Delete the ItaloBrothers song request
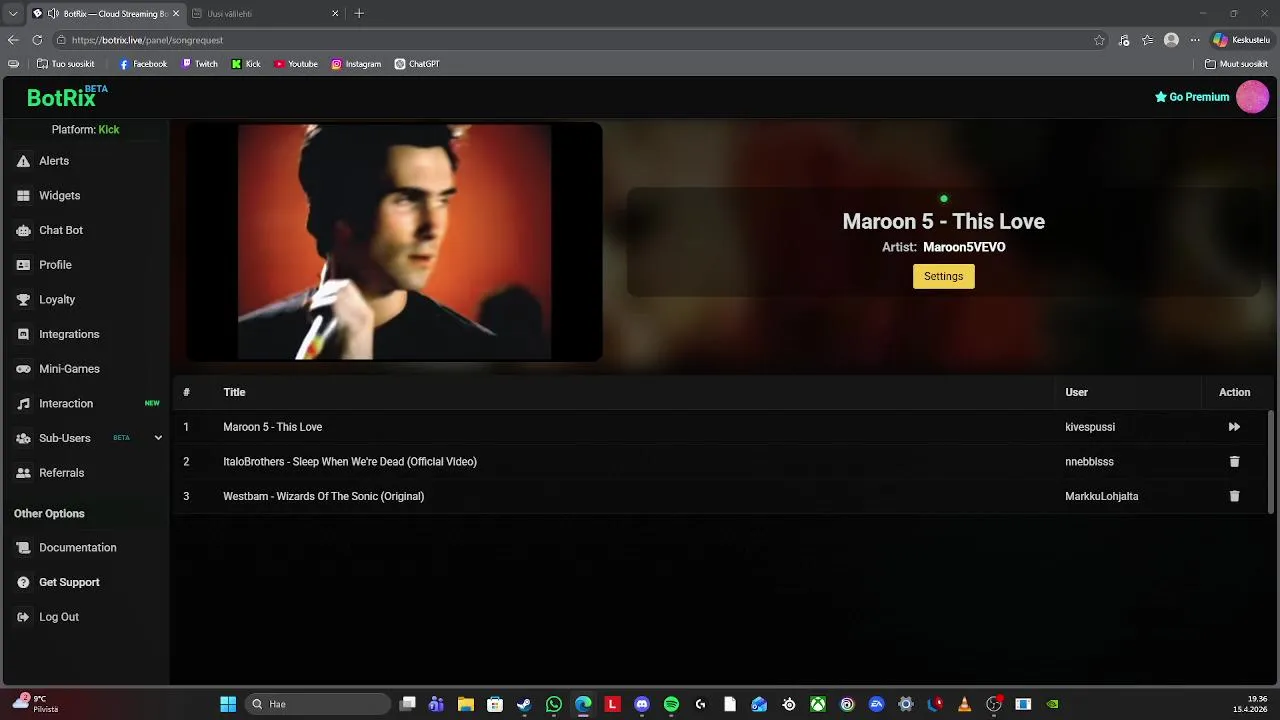Viewport: 1280px width, 720px height. click(x=1234, y=462)
